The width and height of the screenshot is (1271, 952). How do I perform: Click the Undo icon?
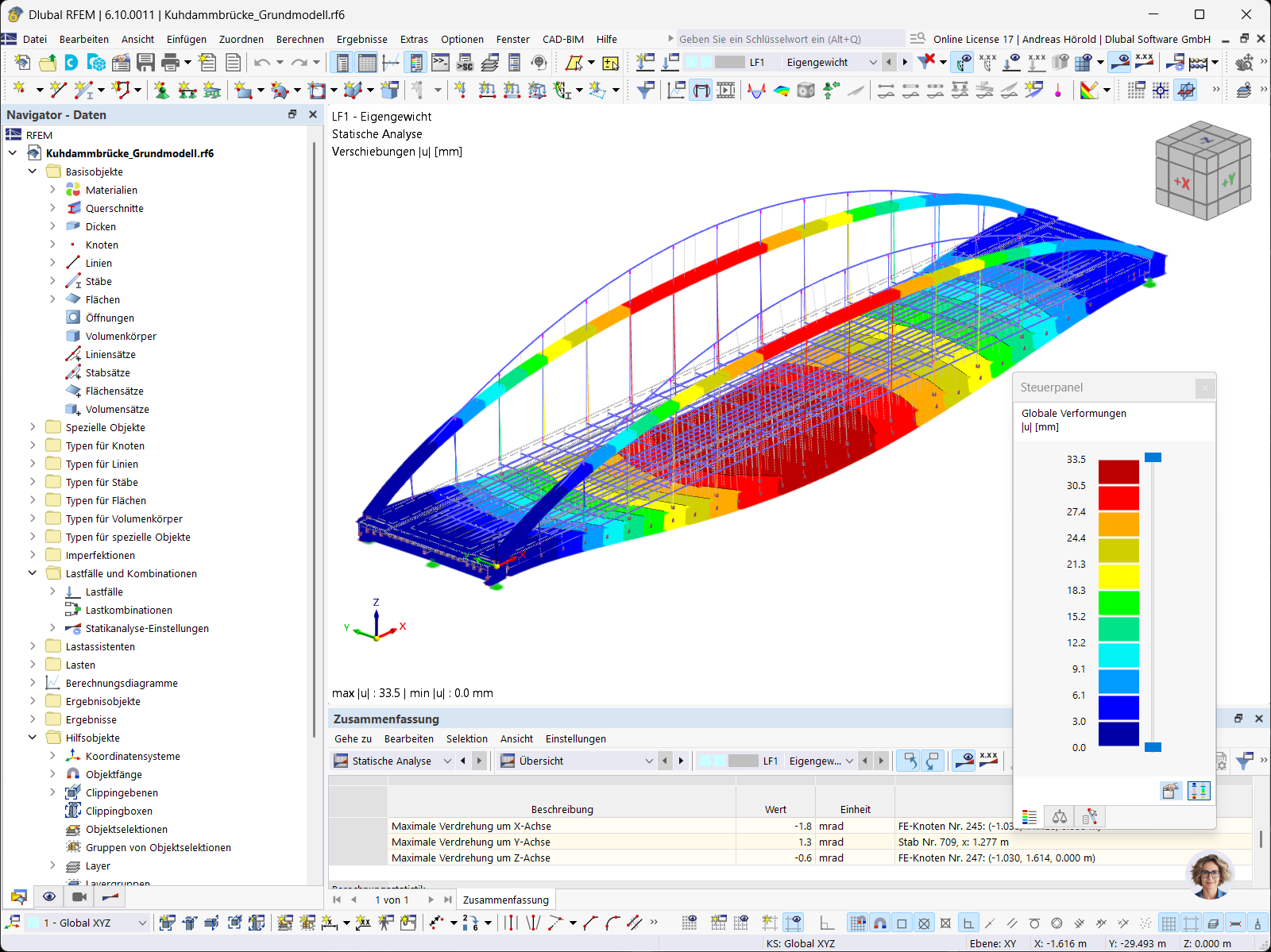pyautogui.click(x=262, y=62)
